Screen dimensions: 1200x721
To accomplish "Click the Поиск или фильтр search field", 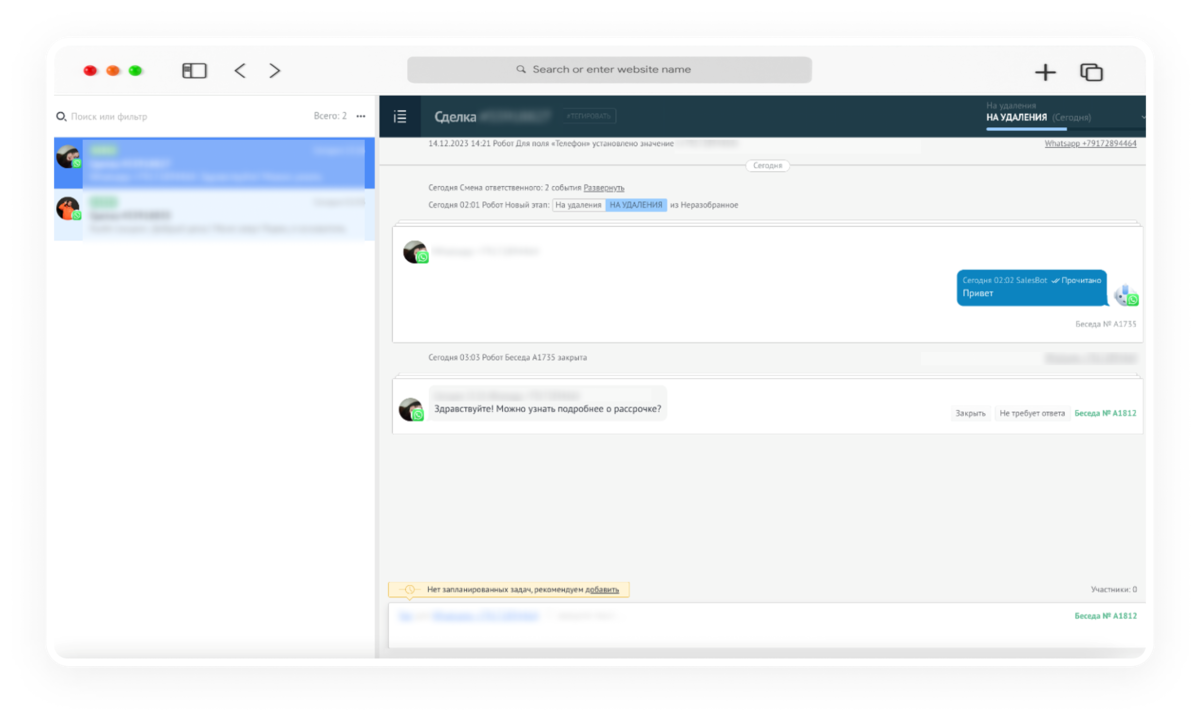I will [185, 117].
